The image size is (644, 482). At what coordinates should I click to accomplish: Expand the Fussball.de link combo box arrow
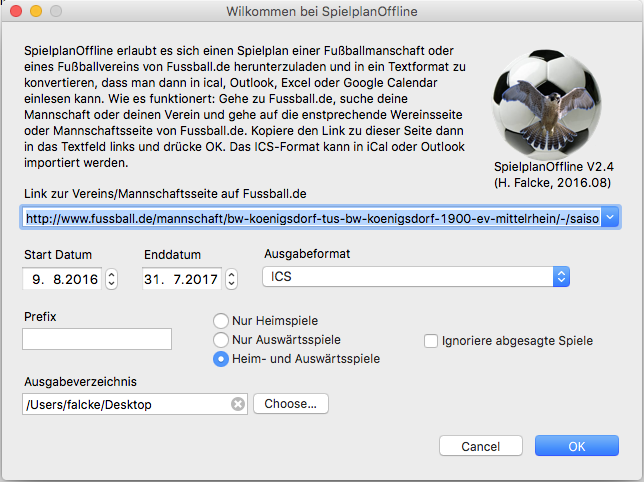click(x=611, y=216)
